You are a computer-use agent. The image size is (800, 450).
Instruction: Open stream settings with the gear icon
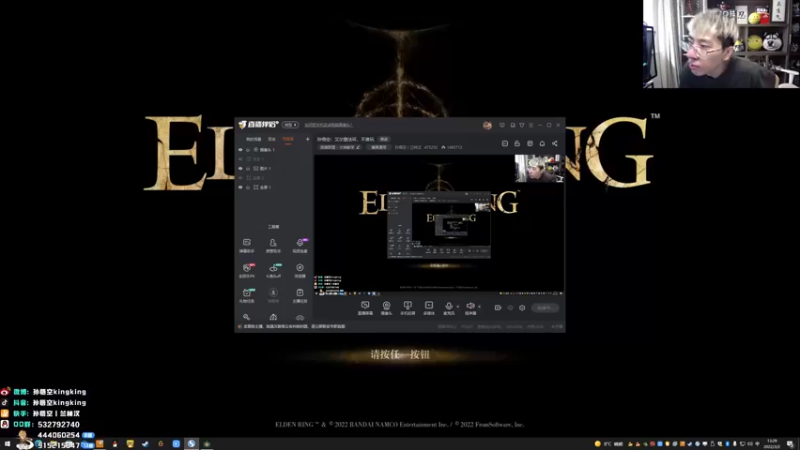pos(522,308)
